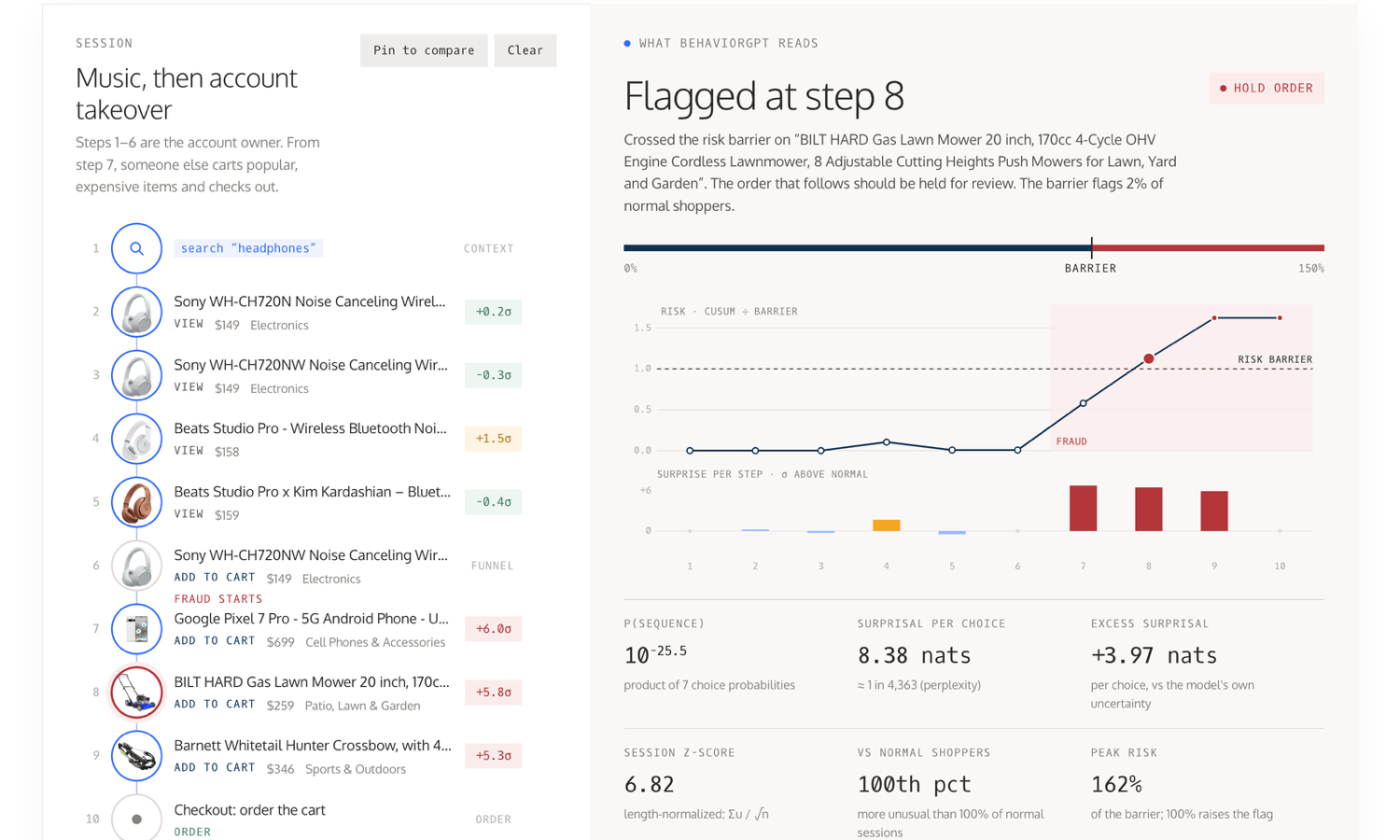Click the BILT HARD lawn mower thumbnail
The width and height of the screenshot is (1400, 840).
tap(136, 693)
